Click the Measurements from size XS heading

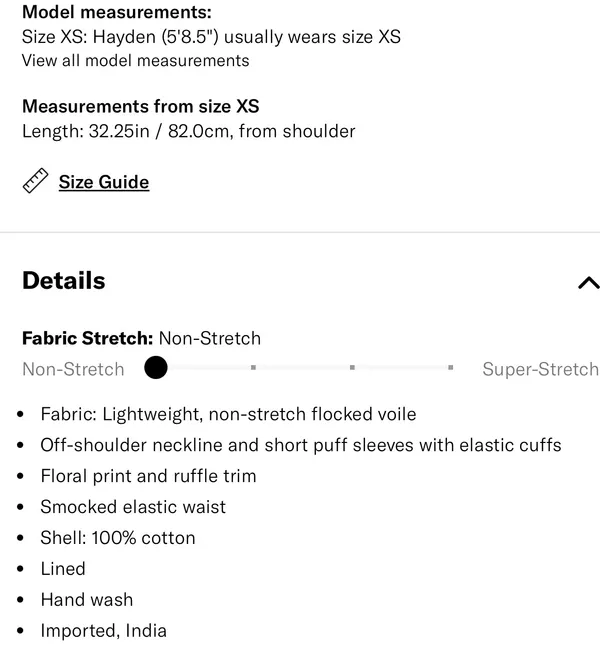(141, 106)
